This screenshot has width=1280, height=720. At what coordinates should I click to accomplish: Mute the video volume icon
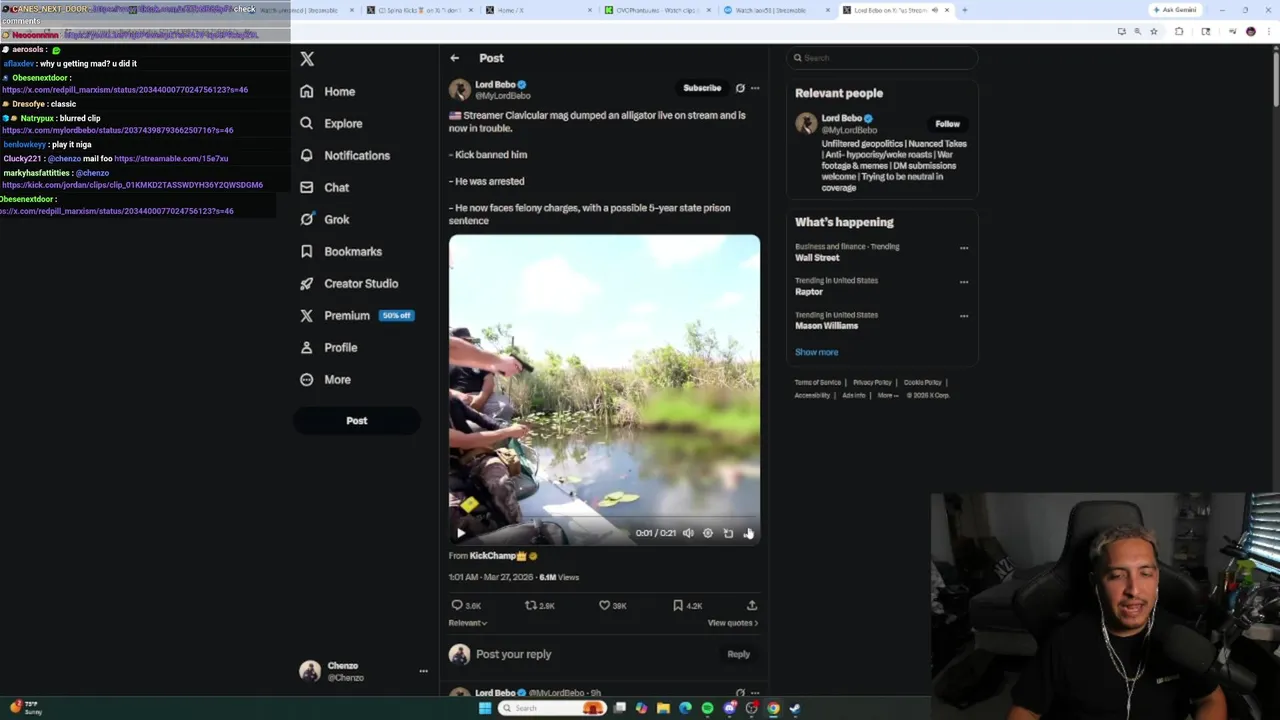688,533
